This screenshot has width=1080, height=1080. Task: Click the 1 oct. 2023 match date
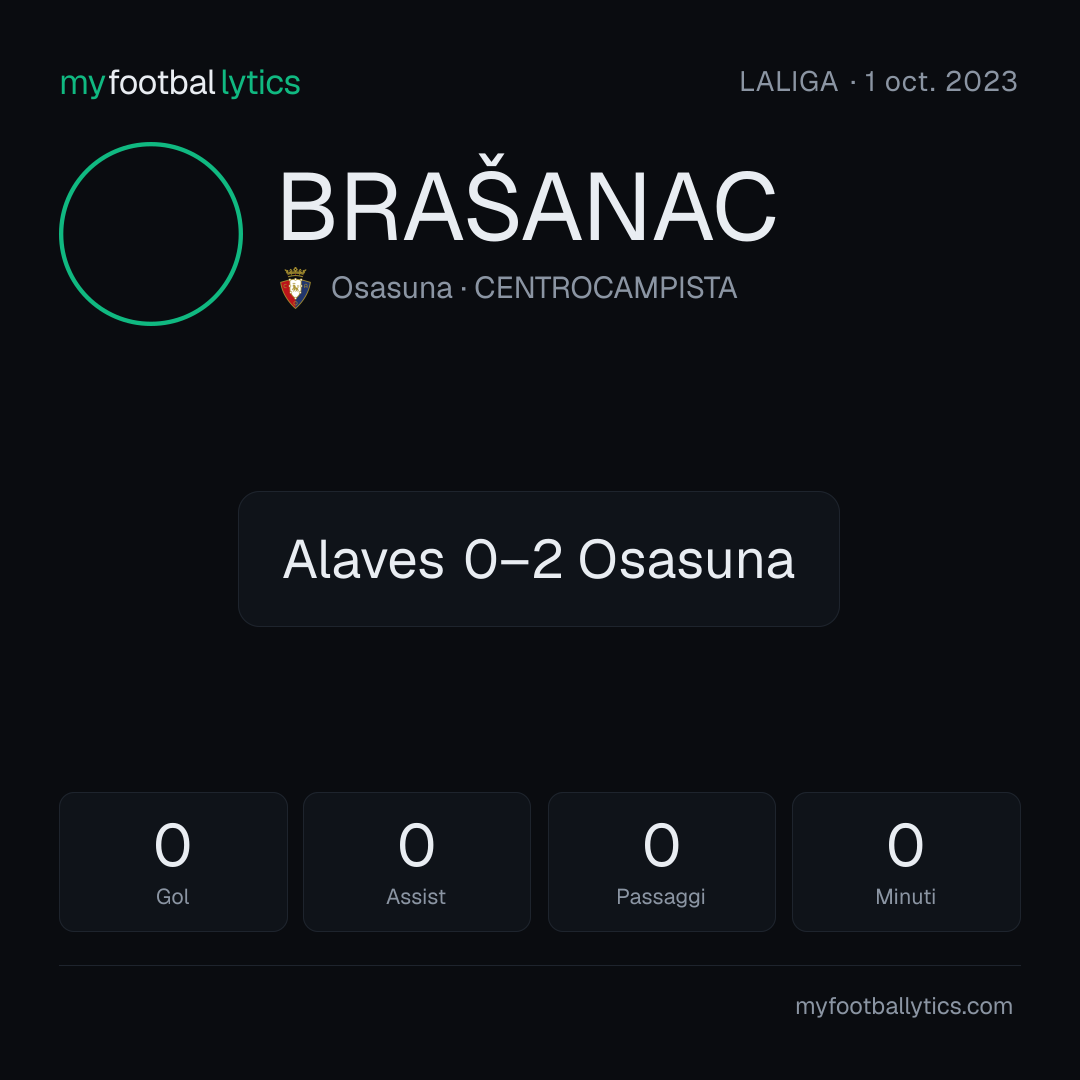941,82
